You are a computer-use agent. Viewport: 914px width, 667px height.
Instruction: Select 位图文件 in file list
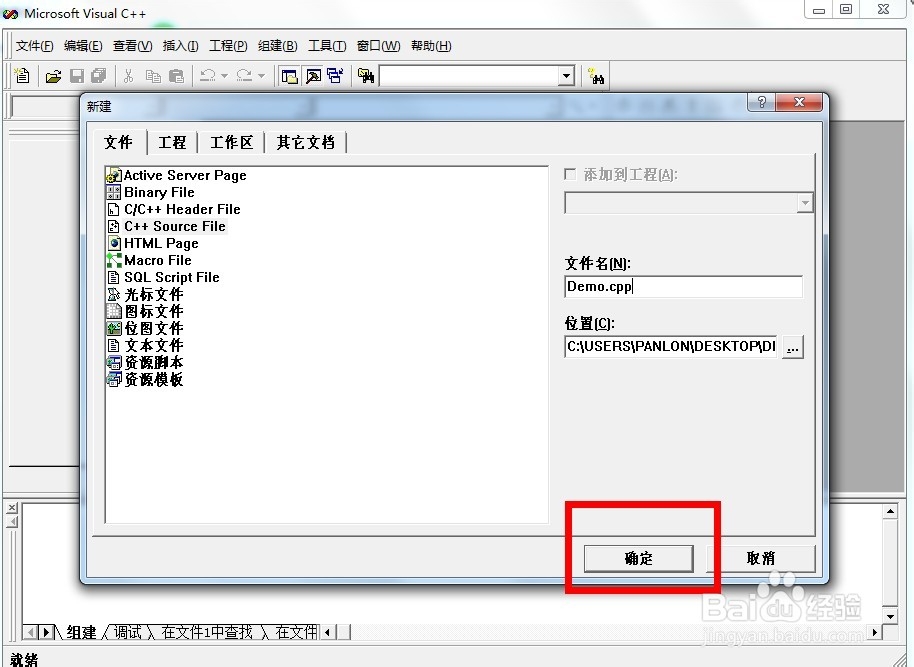145,328
